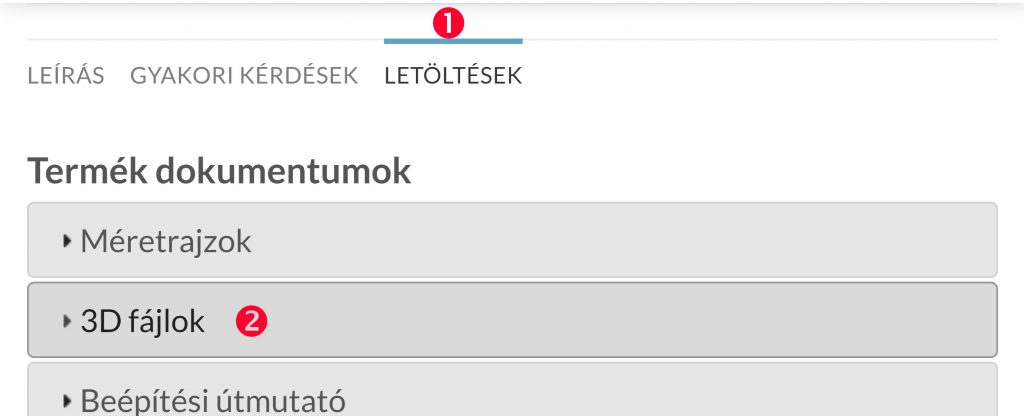Click the triangle icon beside Méretrajzok

(x=67, y=241)
